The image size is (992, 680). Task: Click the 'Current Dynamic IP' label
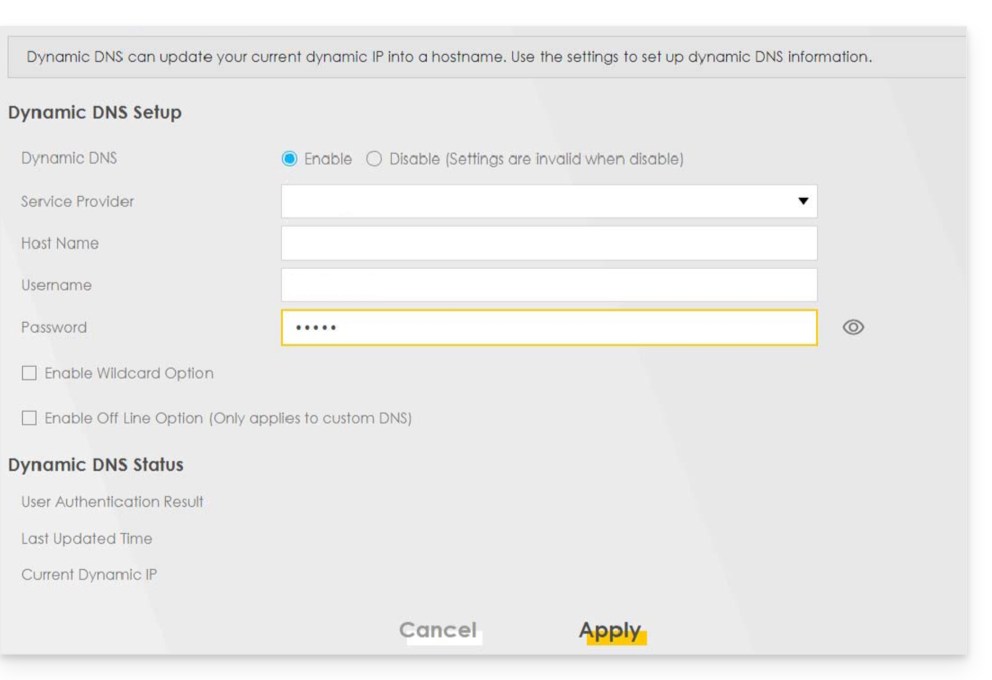pyautogui.click(x=89, y=574)
